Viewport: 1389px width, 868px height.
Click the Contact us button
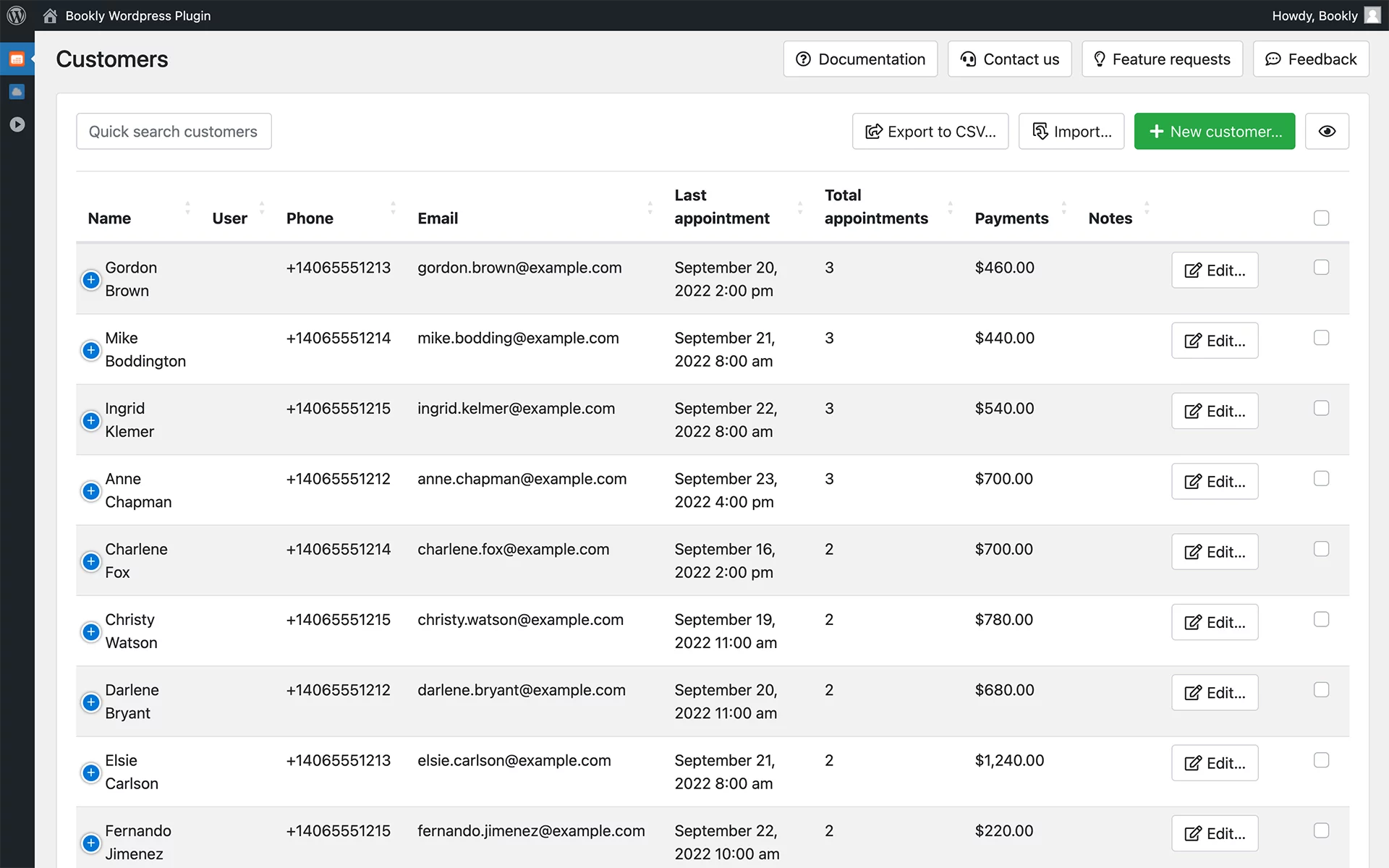click(x=1009, y=59)
